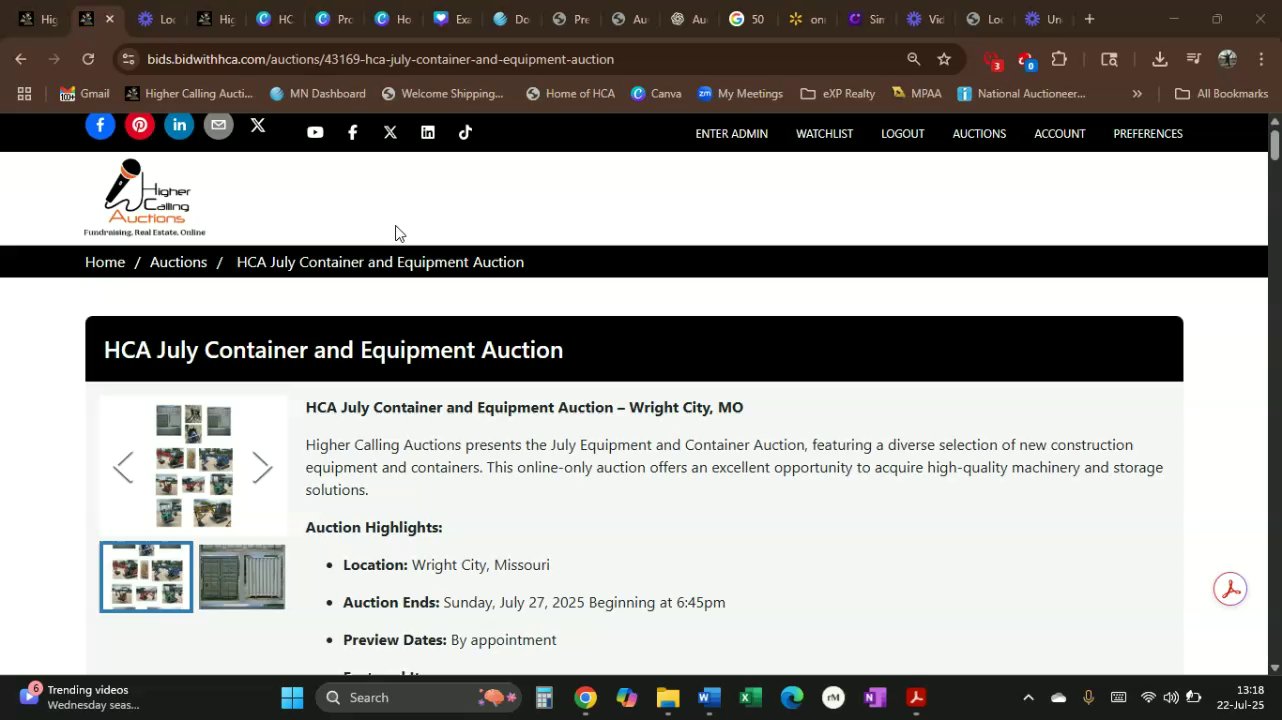Open the Pinterest share icon
Screen dimensions: 1282x720
[140, 125]
